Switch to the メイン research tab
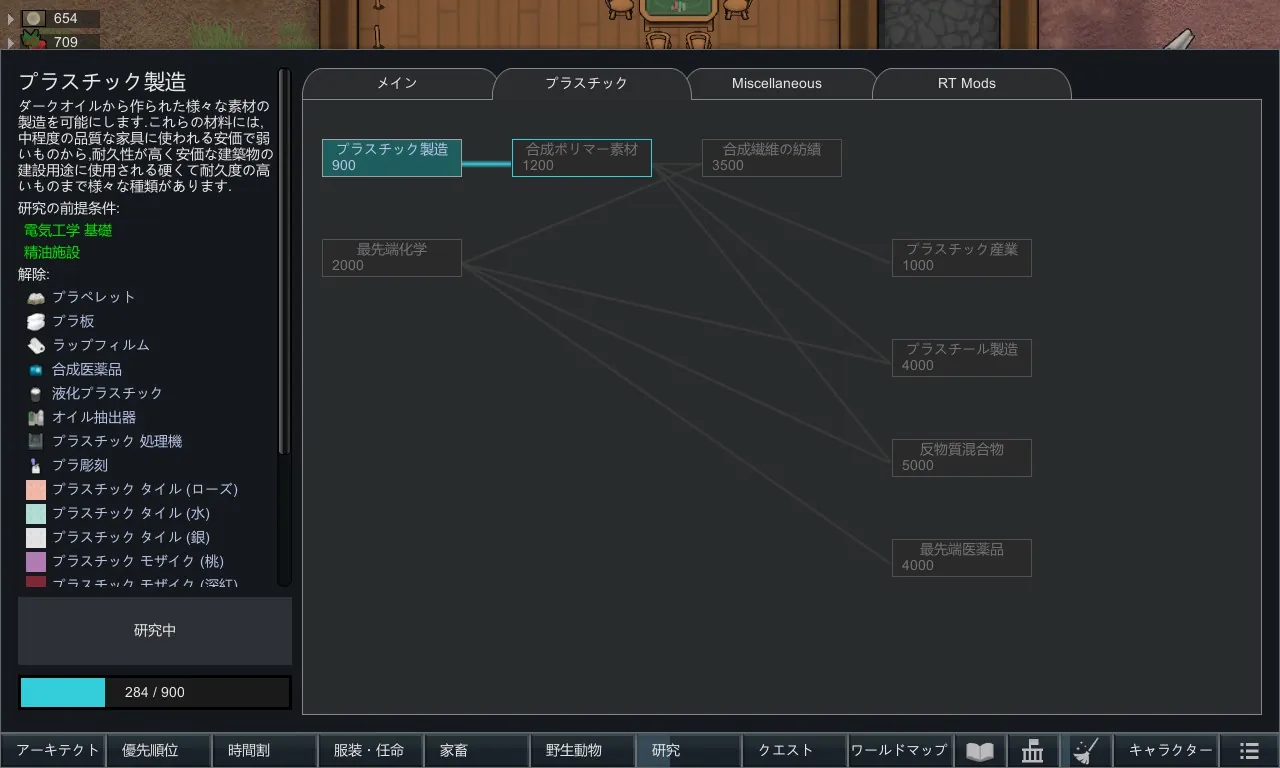The height and width of the screenshot is (768, 1280). point(397,84)
